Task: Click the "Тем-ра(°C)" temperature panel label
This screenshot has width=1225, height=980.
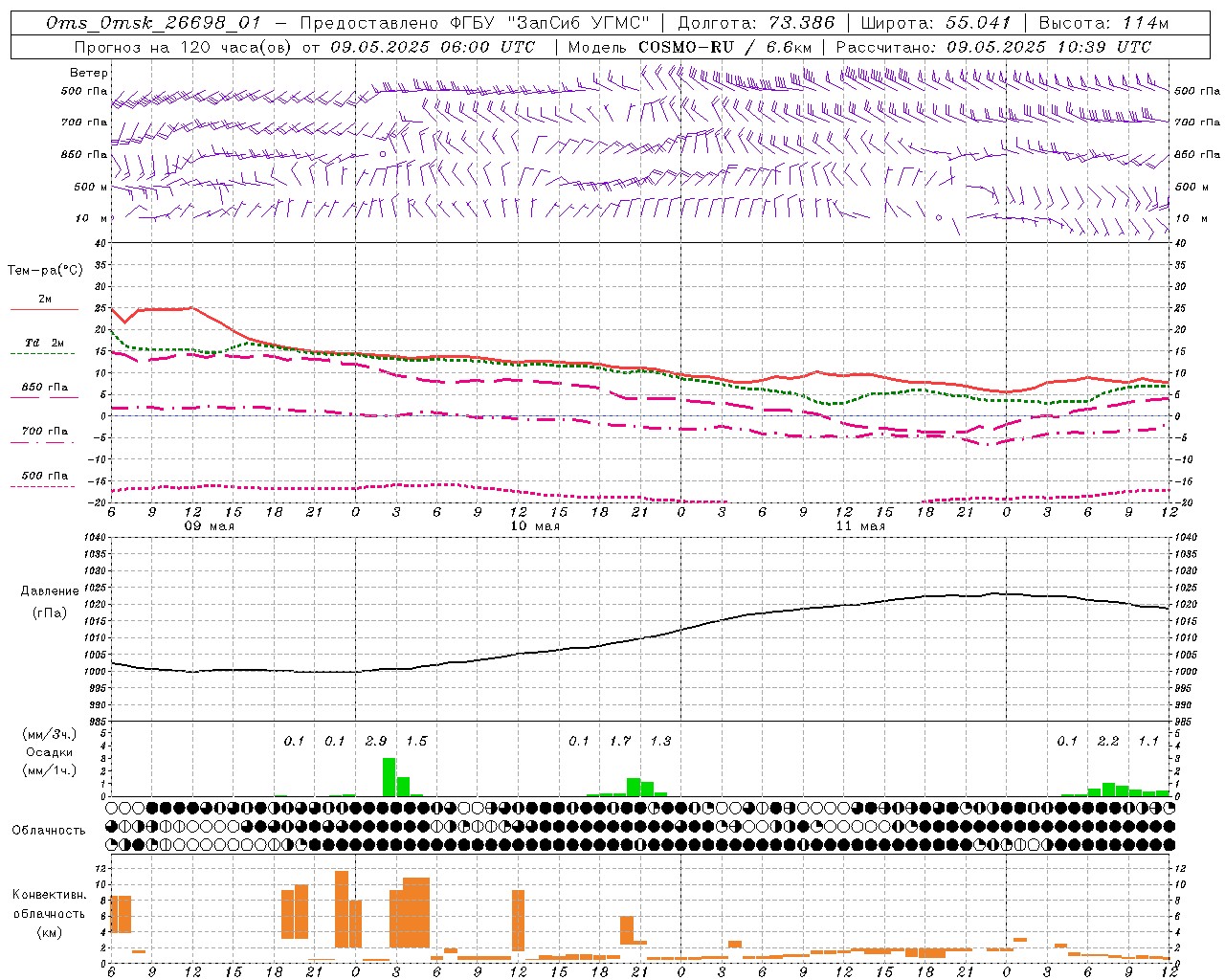Action: 45,271
